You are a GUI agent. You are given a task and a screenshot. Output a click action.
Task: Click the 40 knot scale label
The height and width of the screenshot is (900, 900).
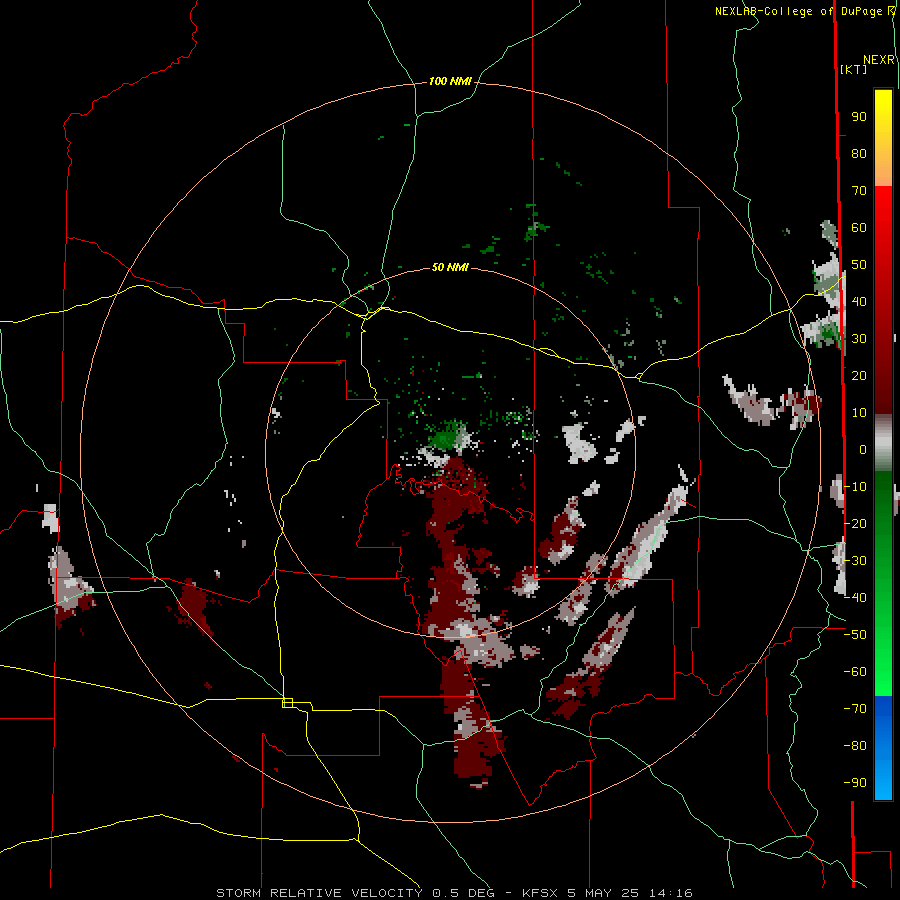[859, 302]
